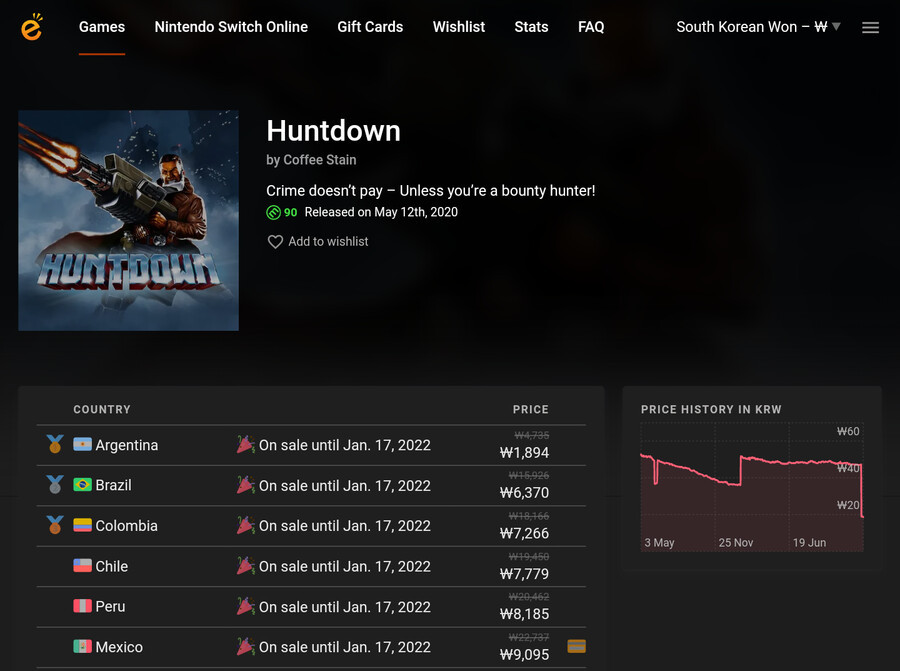
Task: Click the ₩1,894 Argentina sale price
Action: [524, 452]
